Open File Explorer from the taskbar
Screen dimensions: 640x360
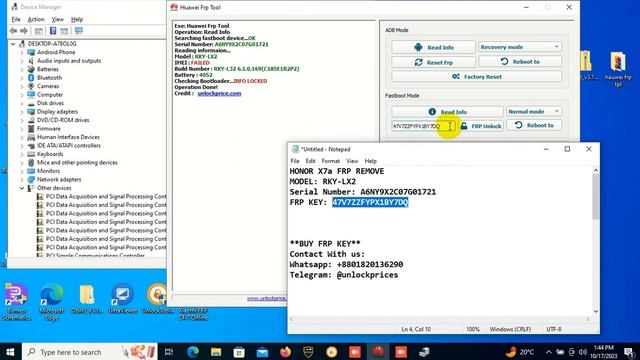pos(216,352)
